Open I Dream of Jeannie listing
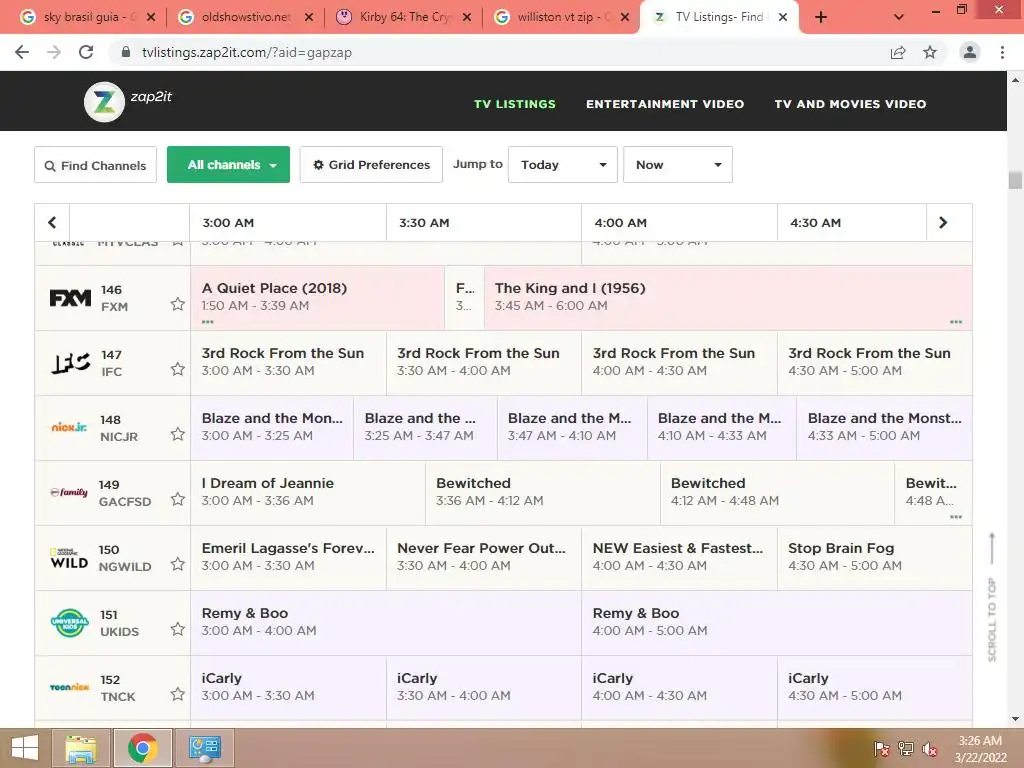Screen dimensions: 1024x768 pyautogui.click(x=308, y=492)
